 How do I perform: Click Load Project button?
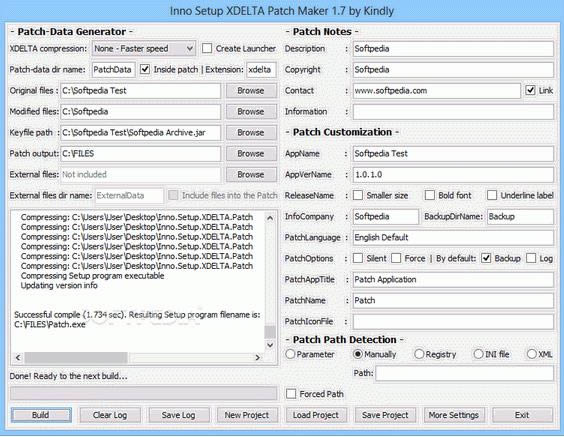click(316, 415)
